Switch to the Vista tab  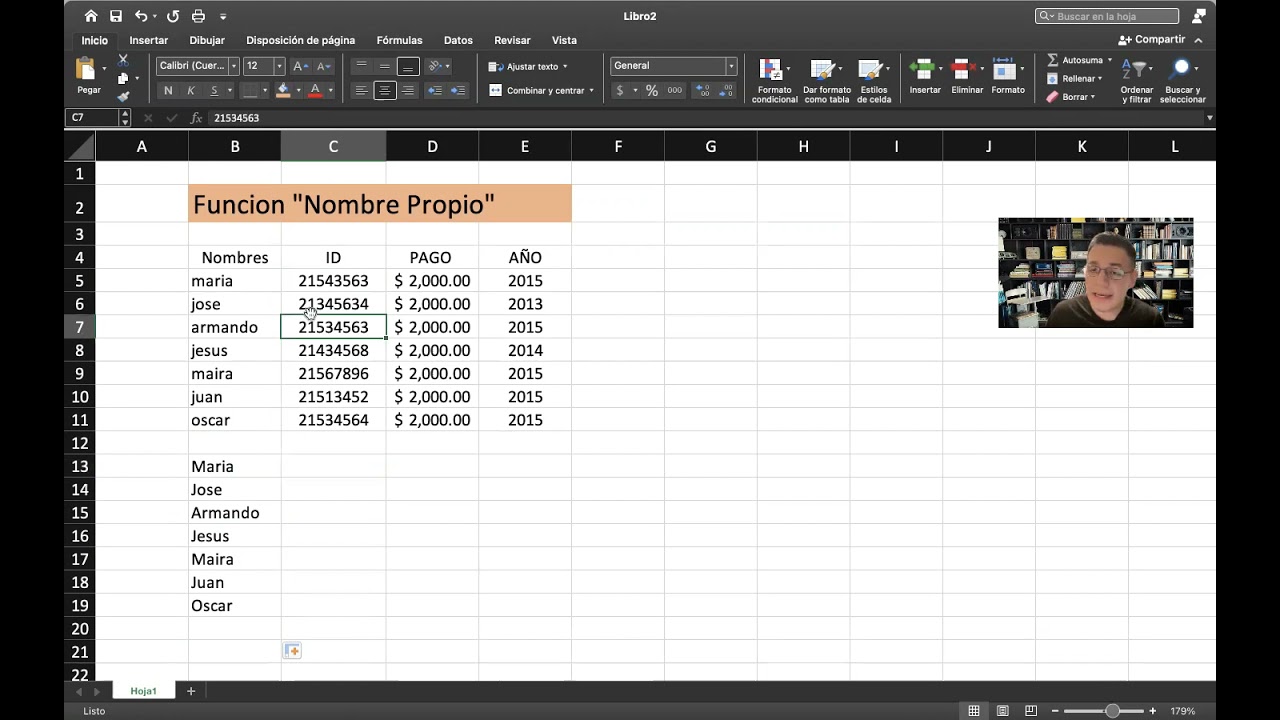click(x=564, y=40)
